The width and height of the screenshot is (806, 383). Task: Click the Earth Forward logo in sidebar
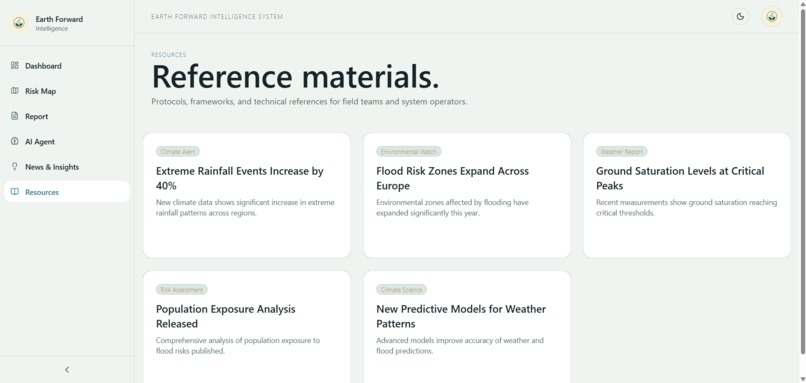(x=19, y=23)
